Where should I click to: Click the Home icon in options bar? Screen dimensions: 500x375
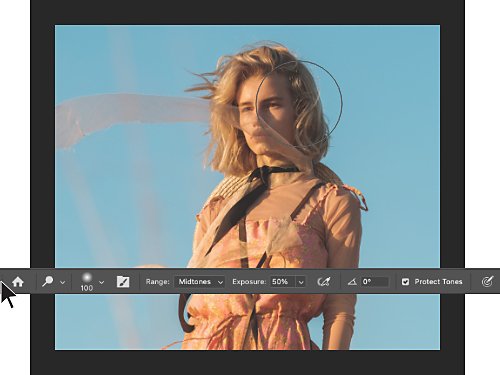click(x=18, y=282)
